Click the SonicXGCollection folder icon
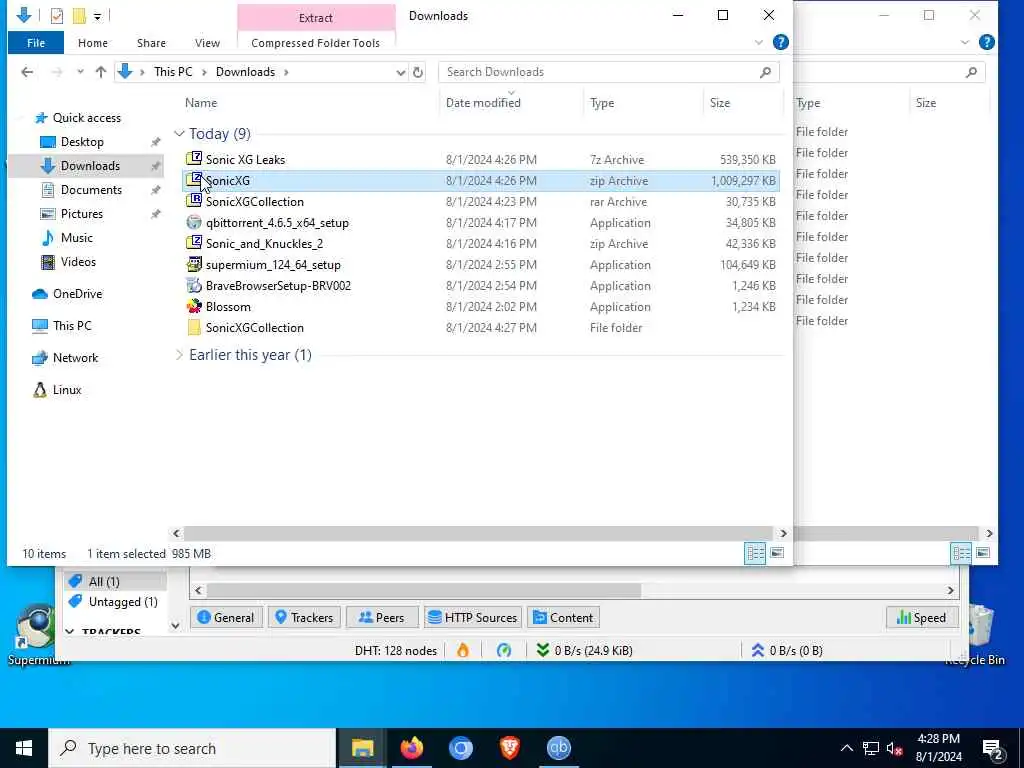 point(194,327)
